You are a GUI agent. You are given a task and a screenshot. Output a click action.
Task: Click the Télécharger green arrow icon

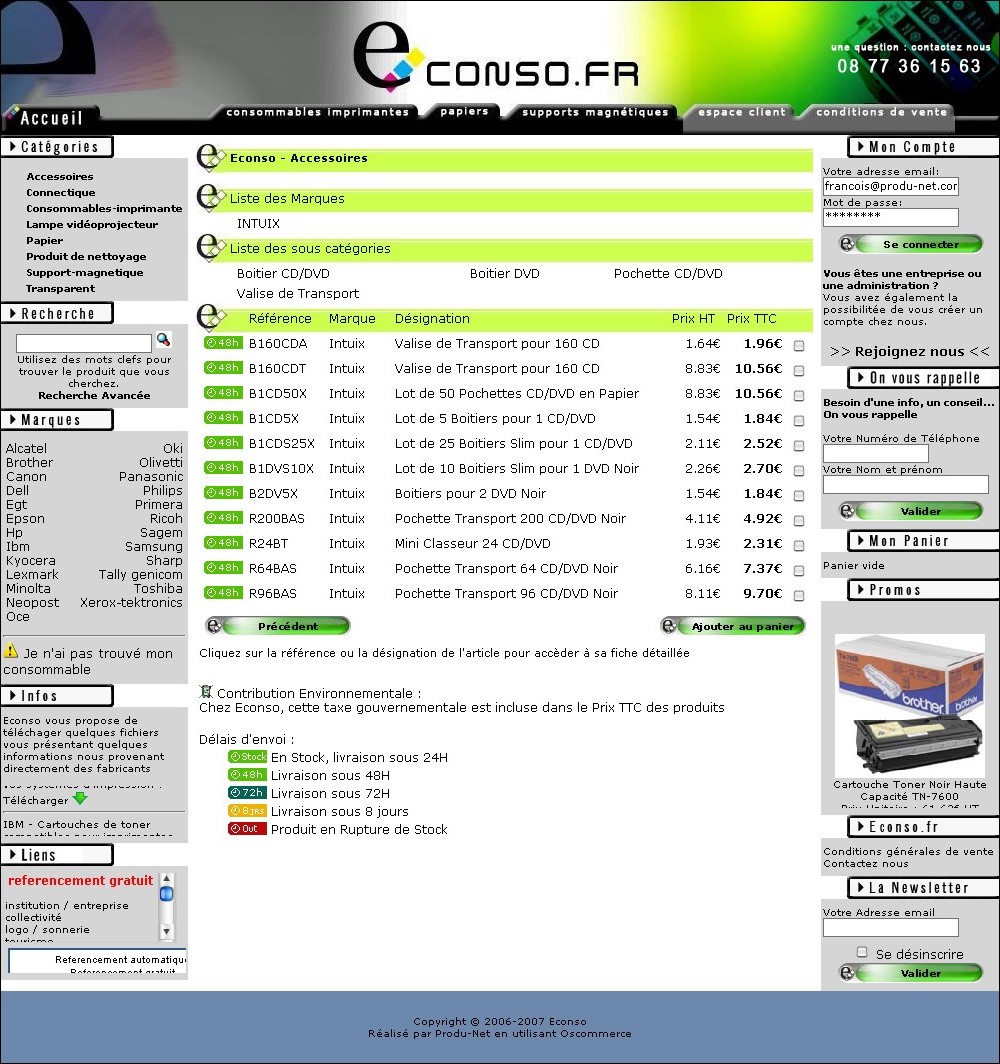coord(80,799)
